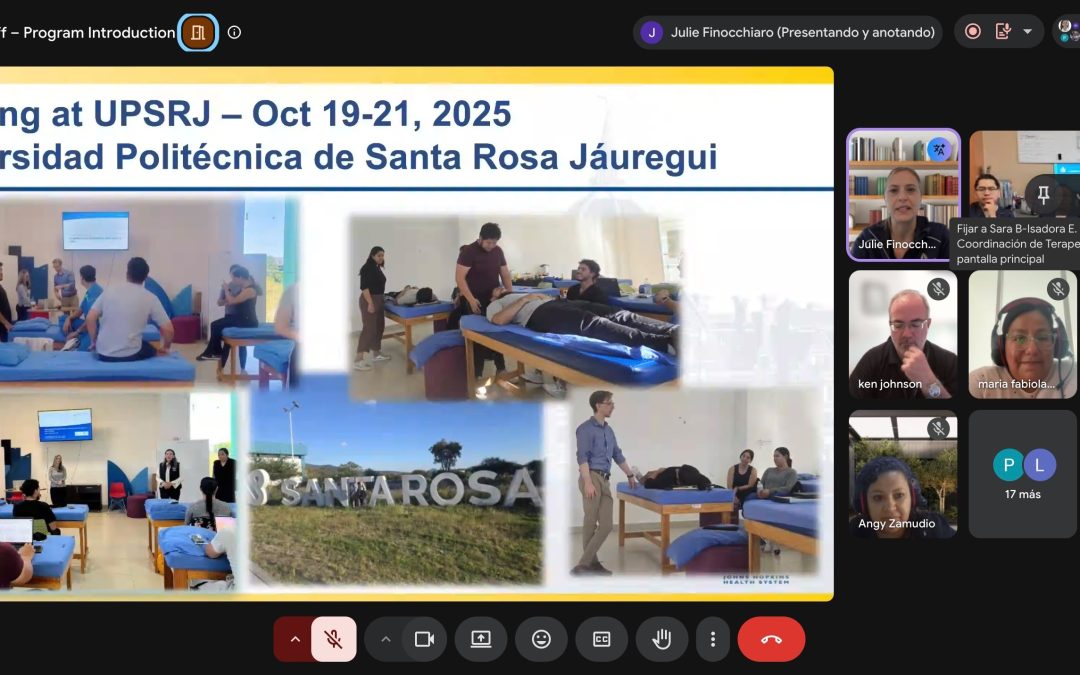Click the 'Fijar a Sara B-Isadora E.' tooltip text
This screenshot has height=675, width=1080.
pos(1016,229)
